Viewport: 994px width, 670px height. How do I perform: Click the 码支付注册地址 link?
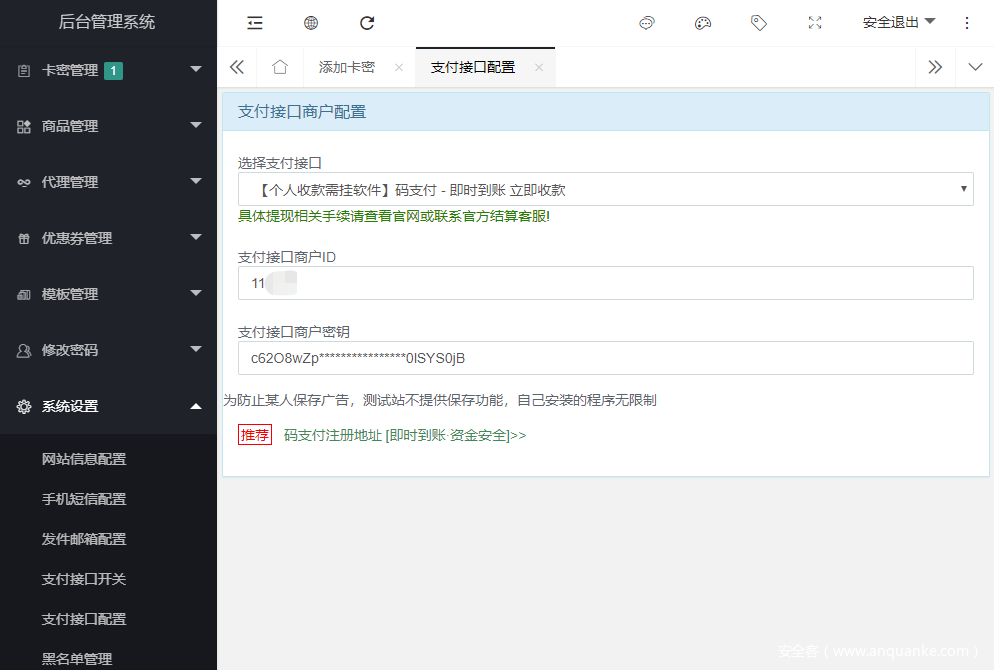404,435
